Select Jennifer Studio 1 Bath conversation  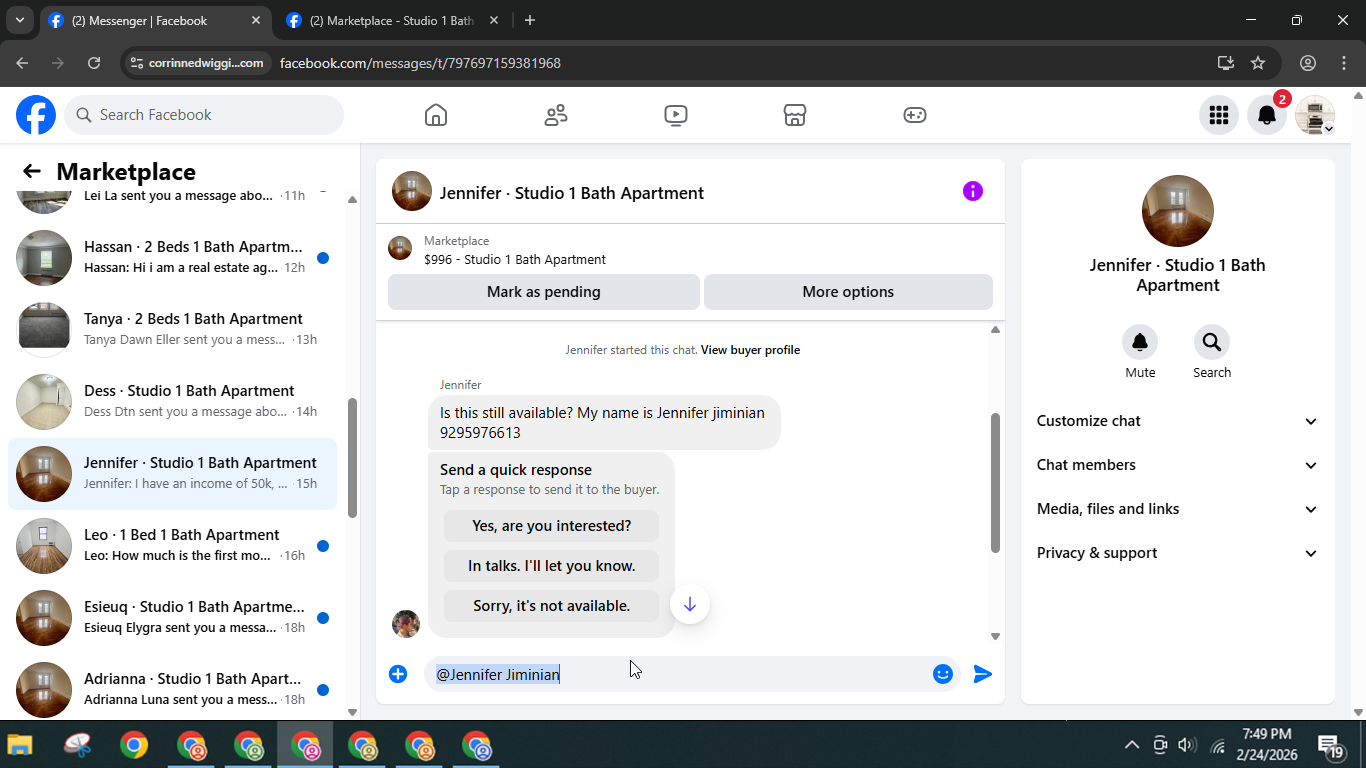pos(173,474)
